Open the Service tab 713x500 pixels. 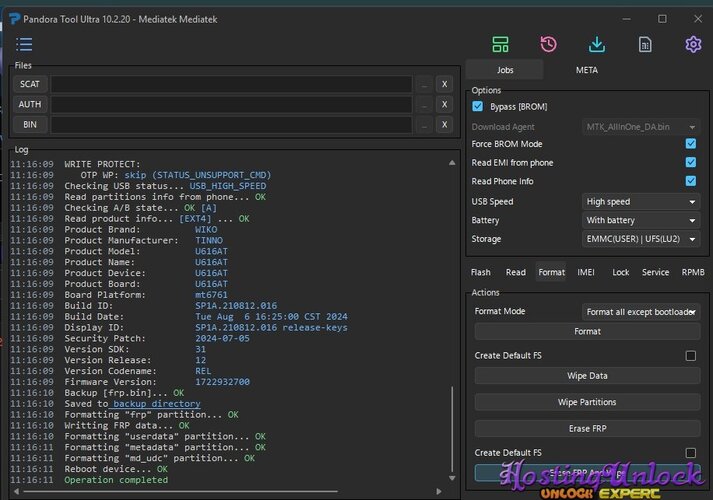click(x=655, y=272)
